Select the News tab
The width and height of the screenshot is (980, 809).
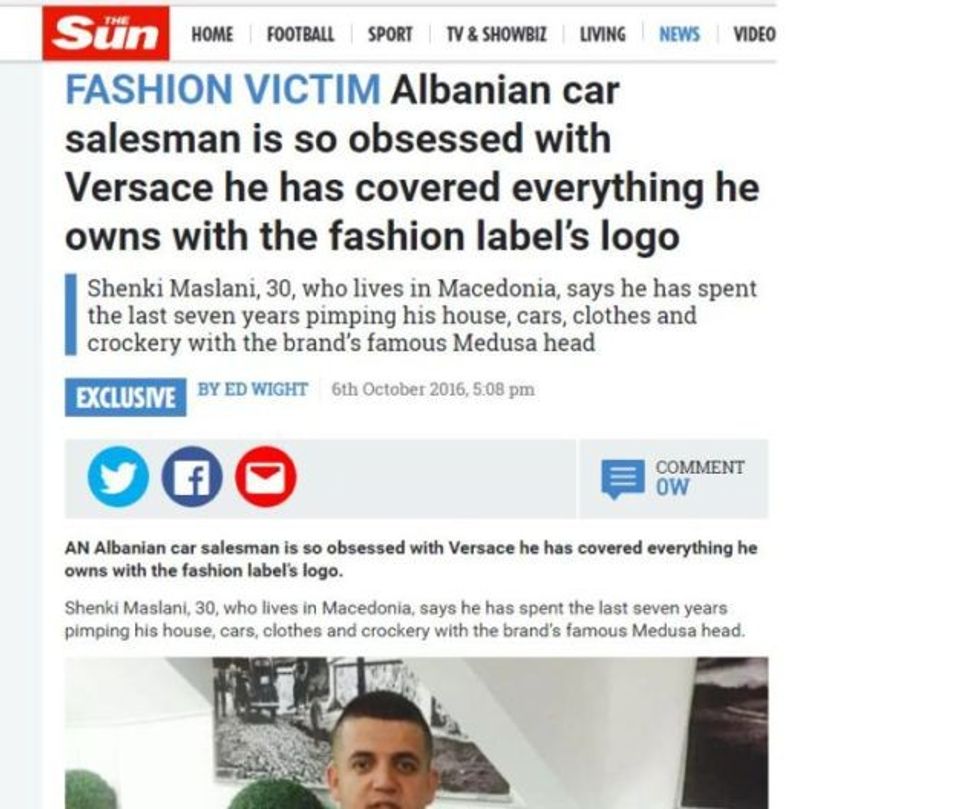pyautogui.click(x=679, y=34)
